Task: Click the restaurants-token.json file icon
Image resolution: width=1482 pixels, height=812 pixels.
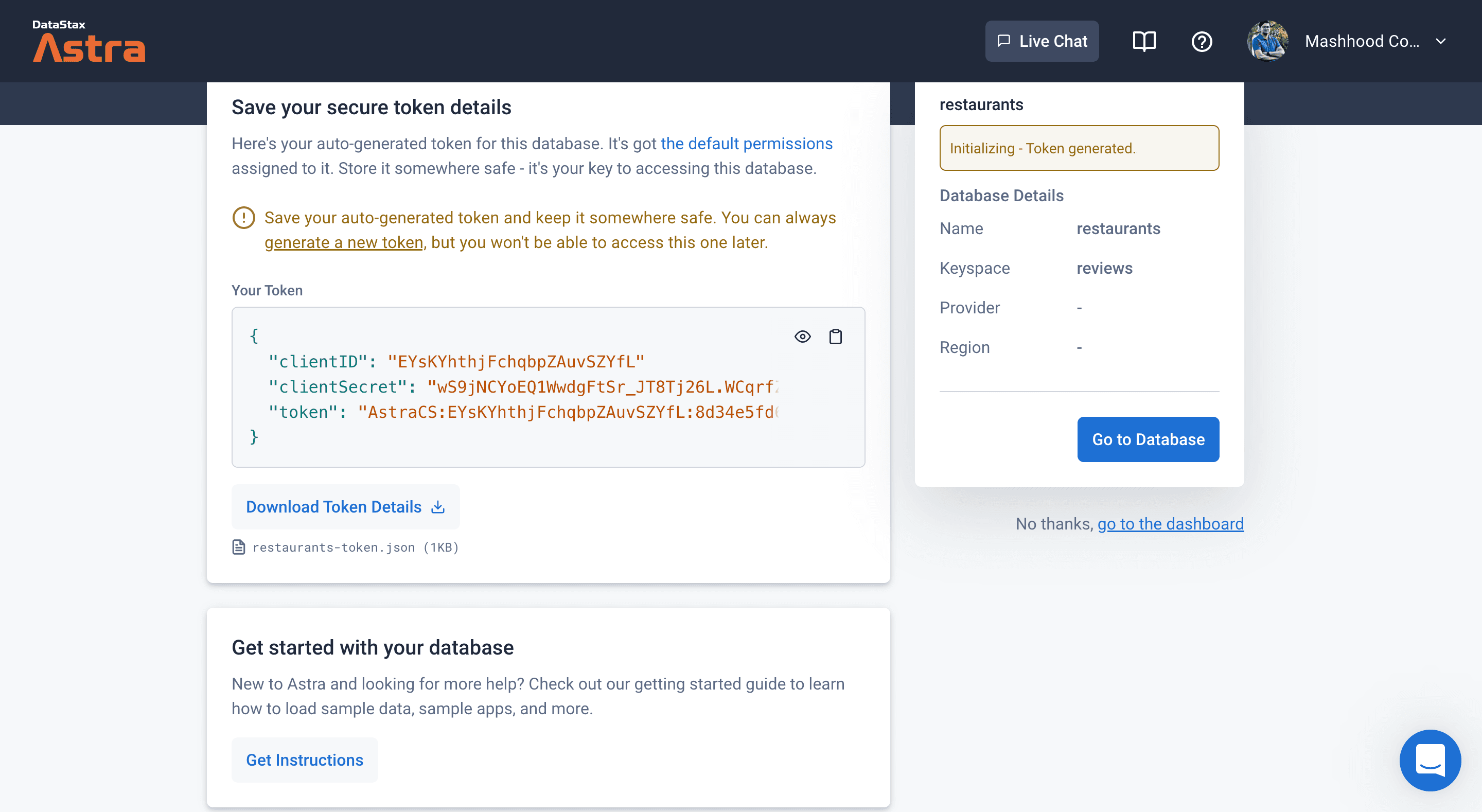Action: coord(238,546)
